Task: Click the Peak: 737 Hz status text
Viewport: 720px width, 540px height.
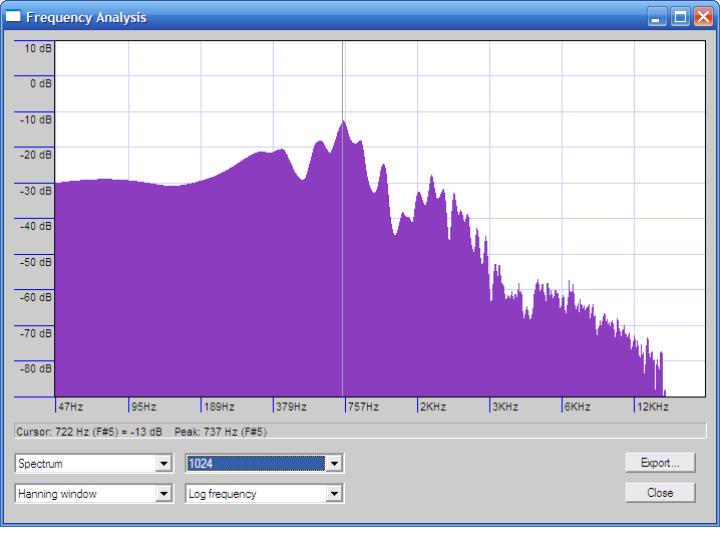Action: [220, 432]
